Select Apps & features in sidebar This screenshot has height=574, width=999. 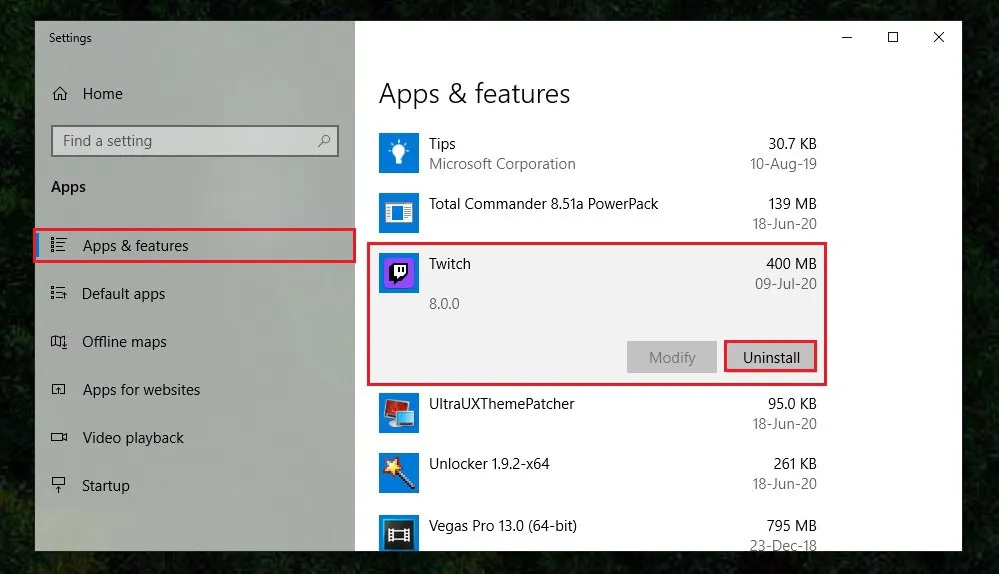click(195, 245)
